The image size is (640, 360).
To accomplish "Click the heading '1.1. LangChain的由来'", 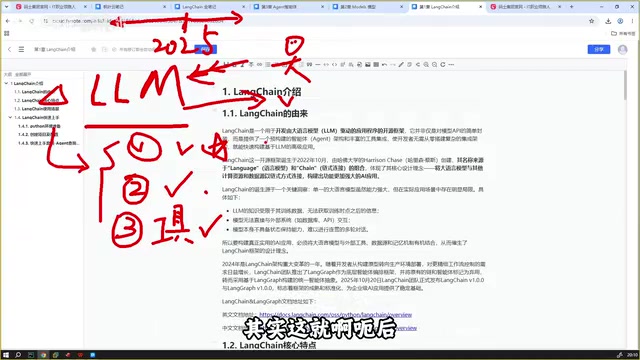I will 265,113.
